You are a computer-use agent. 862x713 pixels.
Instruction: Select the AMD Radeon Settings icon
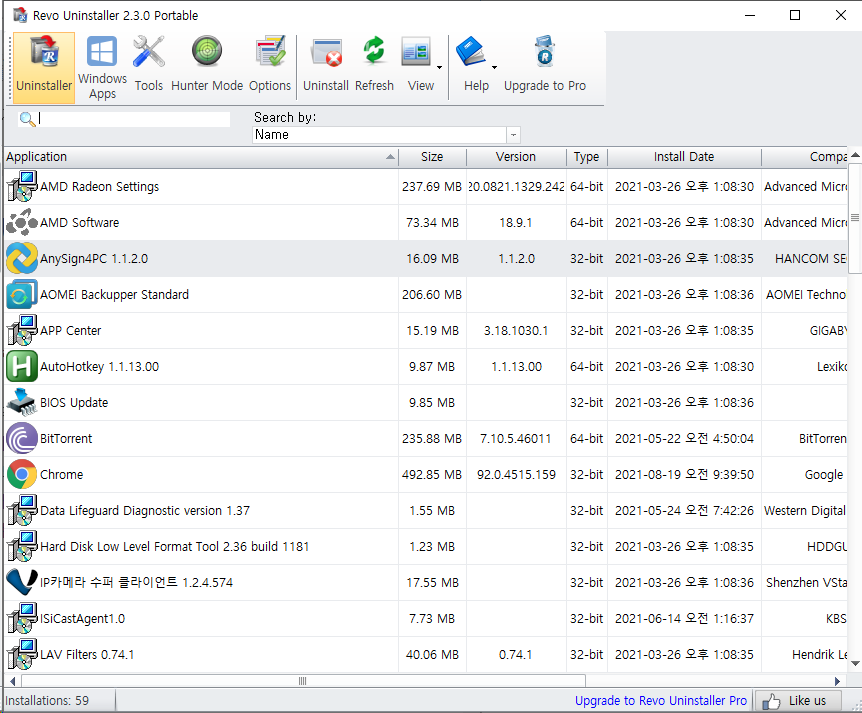[22, 186]
